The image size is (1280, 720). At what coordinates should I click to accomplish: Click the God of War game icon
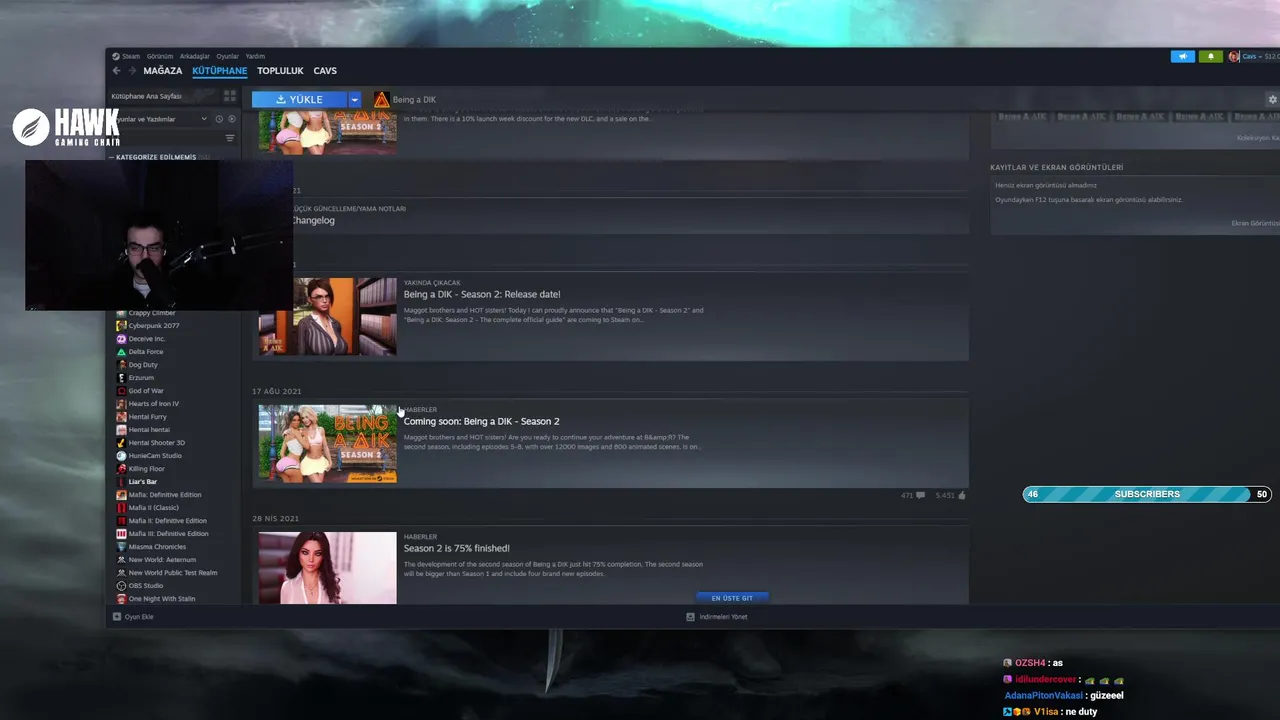(x=121, y=391)
